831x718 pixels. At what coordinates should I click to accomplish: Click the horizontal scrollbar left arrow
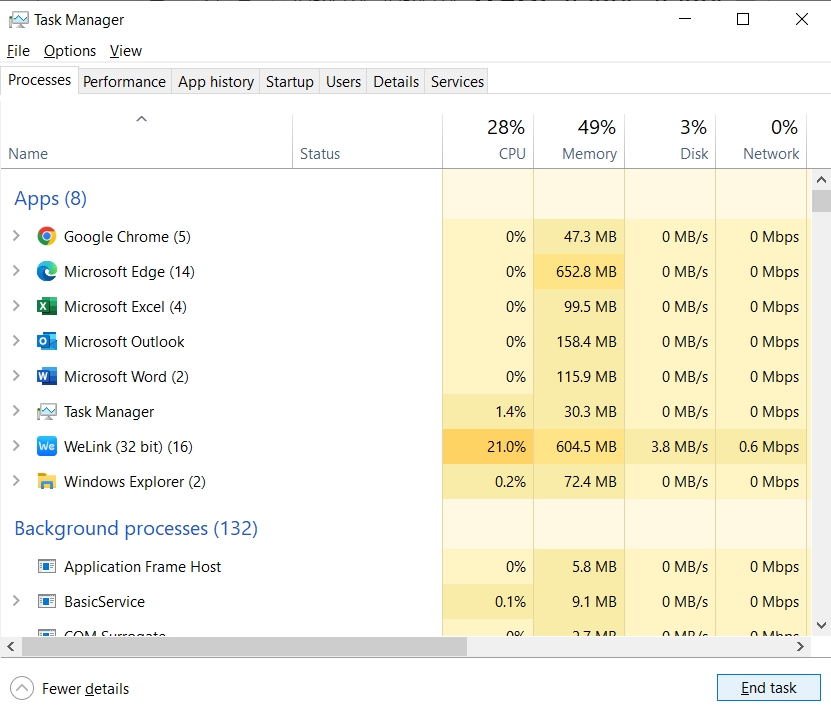click(11, 646)
